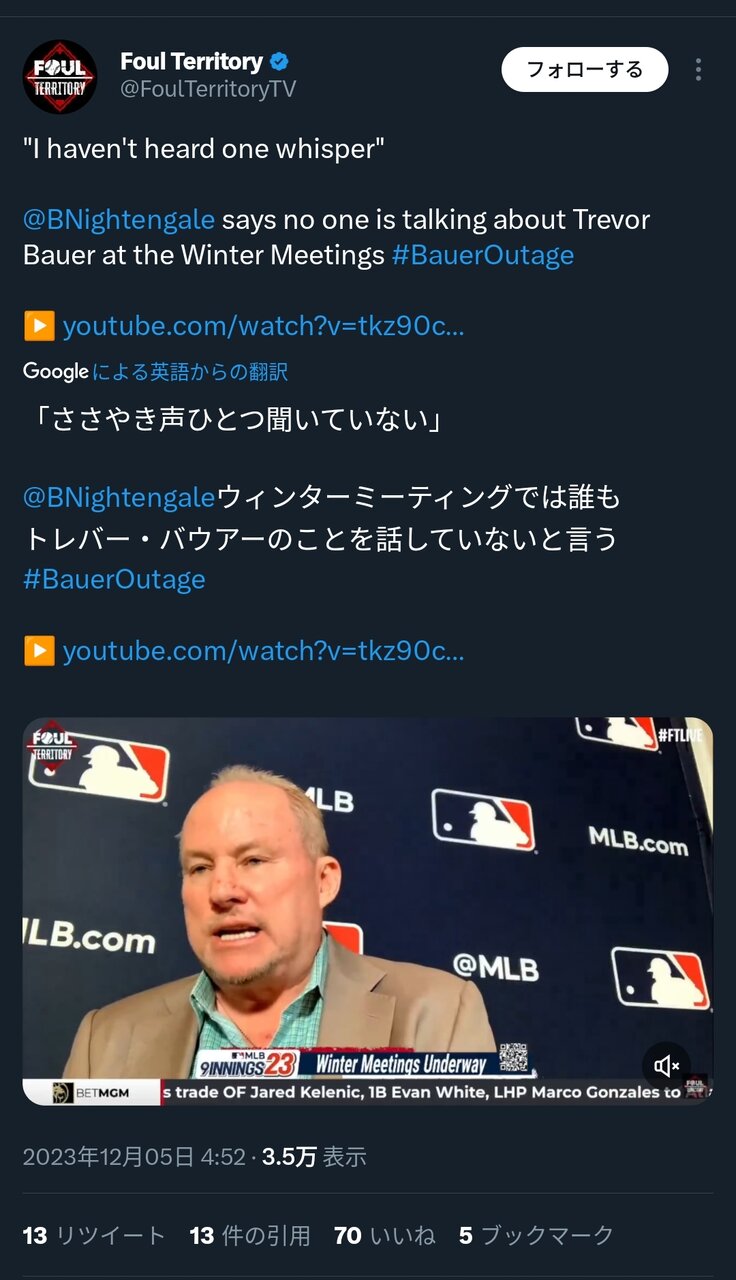This screenshot has height=1280, width=736.
Task: Click the @FoulTerritoryTV handle
Action: pyautogui.click(x=208, y=90)
